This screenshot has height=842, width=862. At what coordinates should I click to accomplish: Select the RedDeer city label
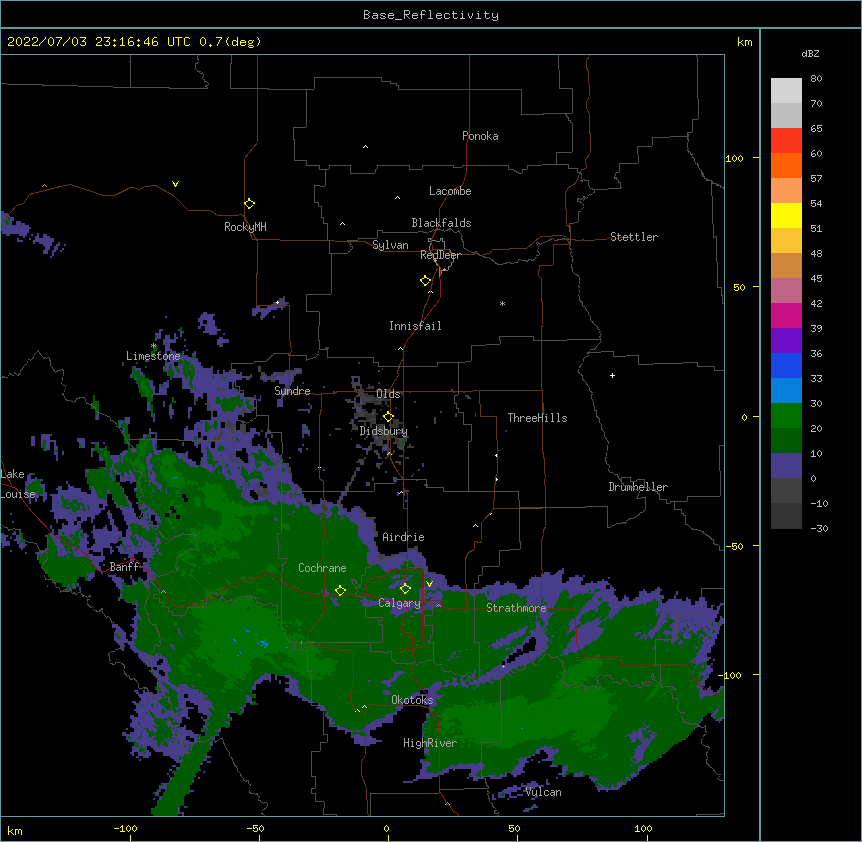440,255
